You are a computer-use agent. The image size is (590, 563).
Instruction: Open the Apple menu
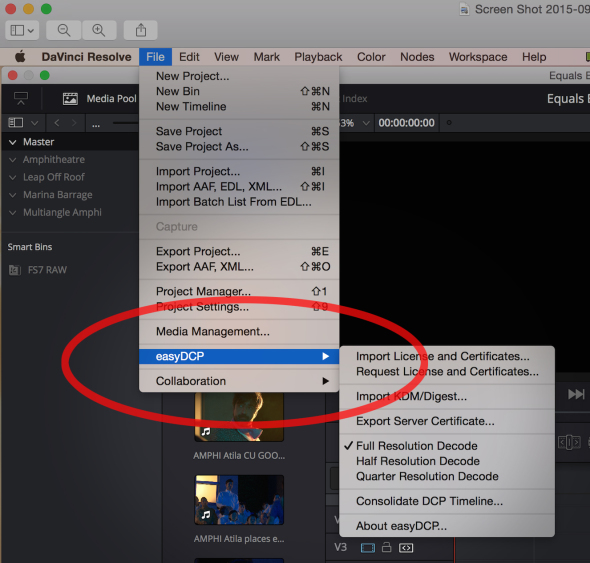(20, 57)
